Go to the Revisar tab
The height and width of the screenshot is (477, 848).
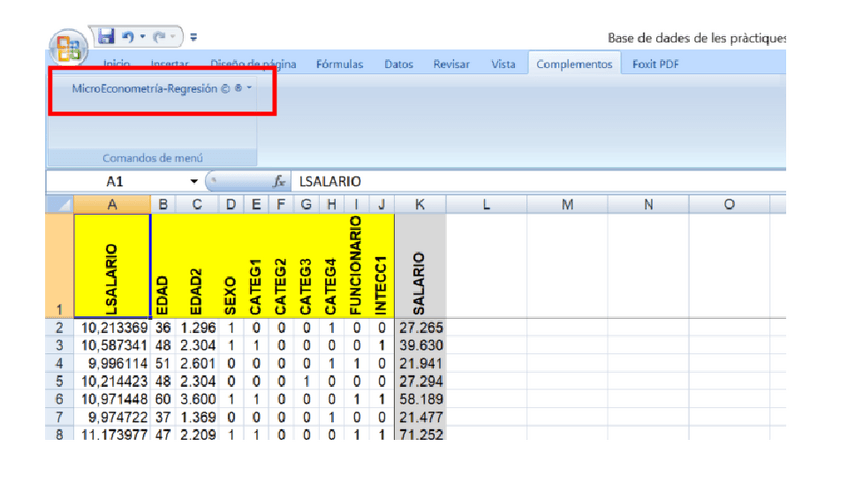click(x=451, y=64)
